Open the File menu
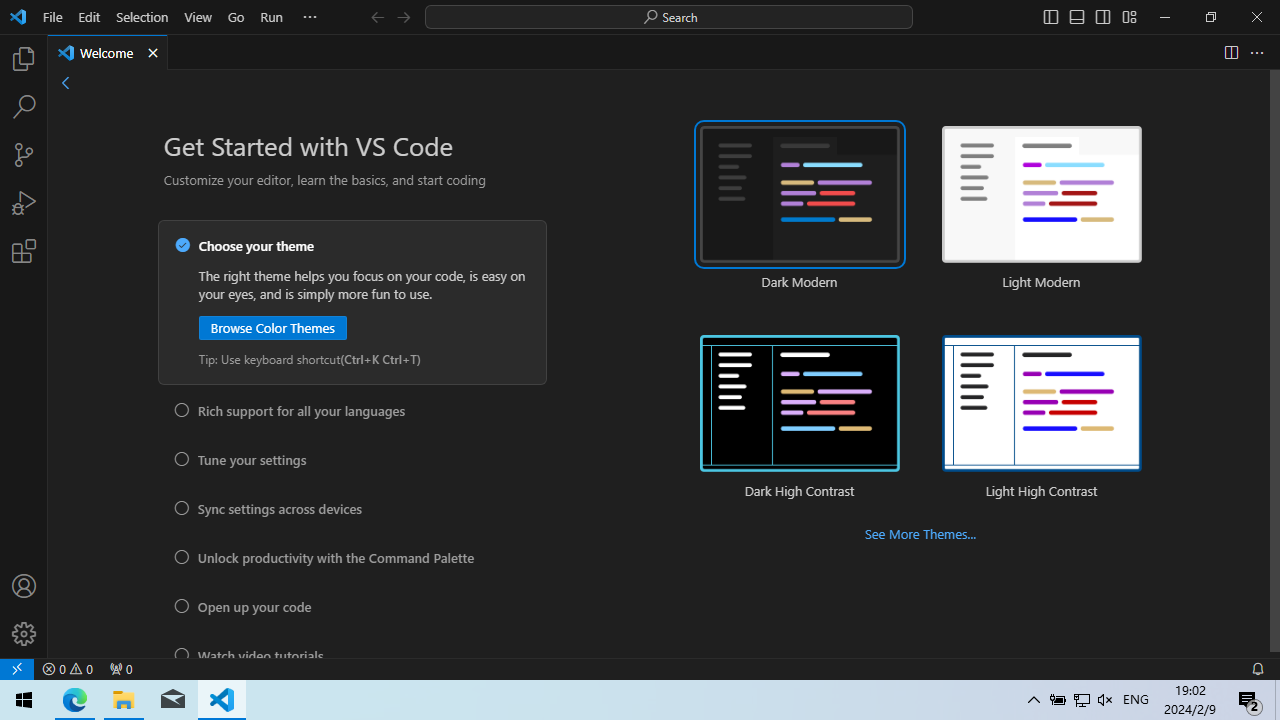The height and width of the screenshot is (720, 1280). tap(53, 17)
